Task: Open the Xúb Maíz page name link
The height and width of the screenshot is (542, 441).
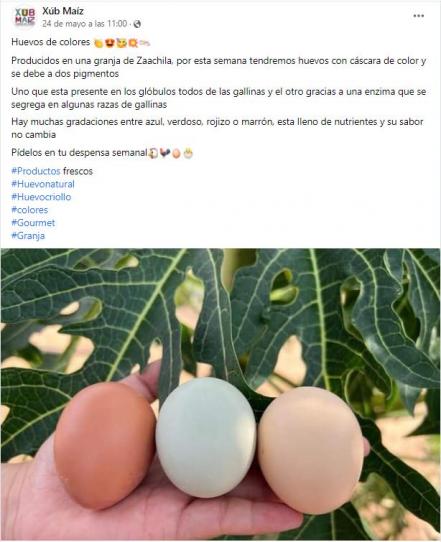Action: click(63, 11)
